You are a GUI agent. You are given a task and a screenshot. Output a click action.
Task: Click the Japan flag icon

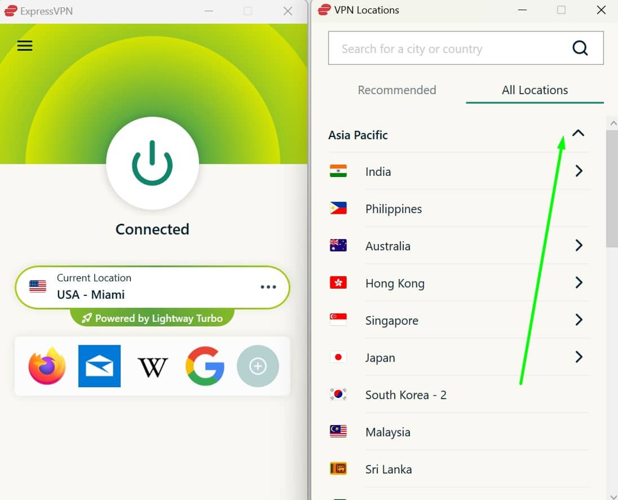pos(338,357)
